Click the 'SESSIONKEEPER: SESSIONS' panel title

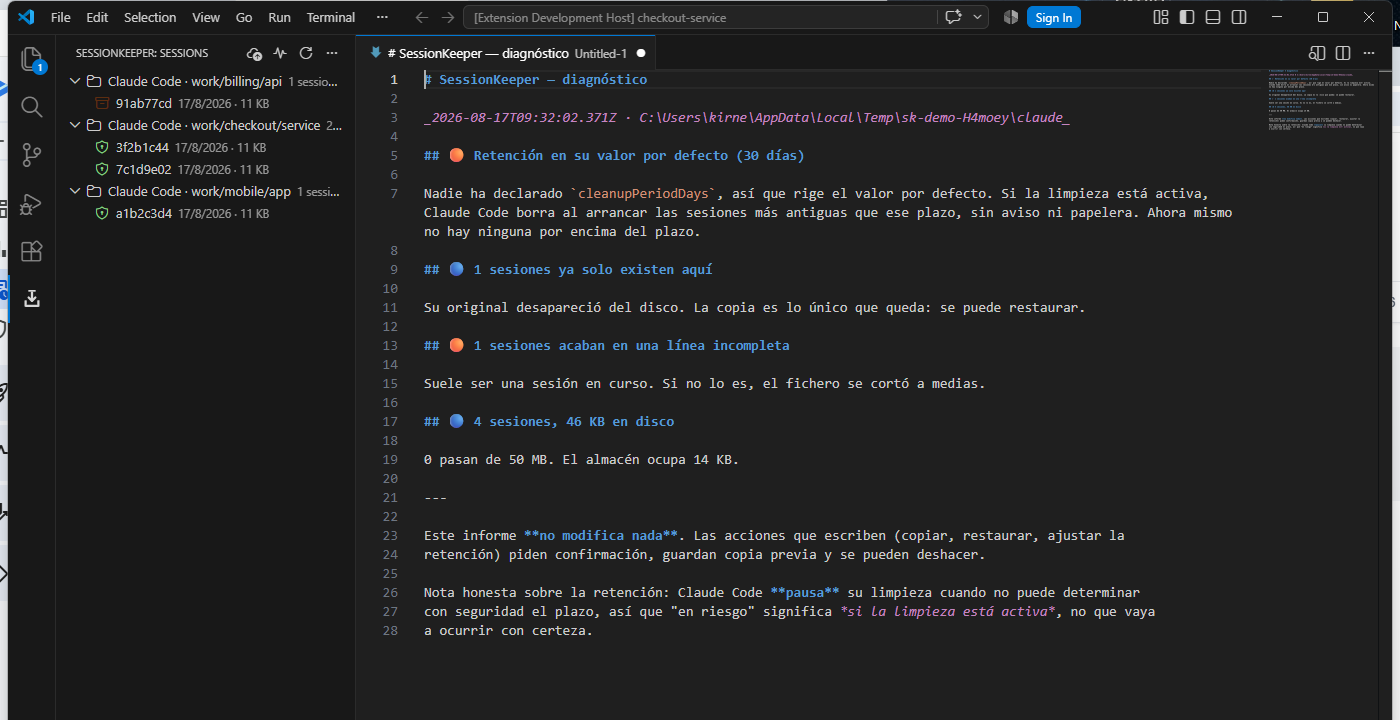pos(142,53)
